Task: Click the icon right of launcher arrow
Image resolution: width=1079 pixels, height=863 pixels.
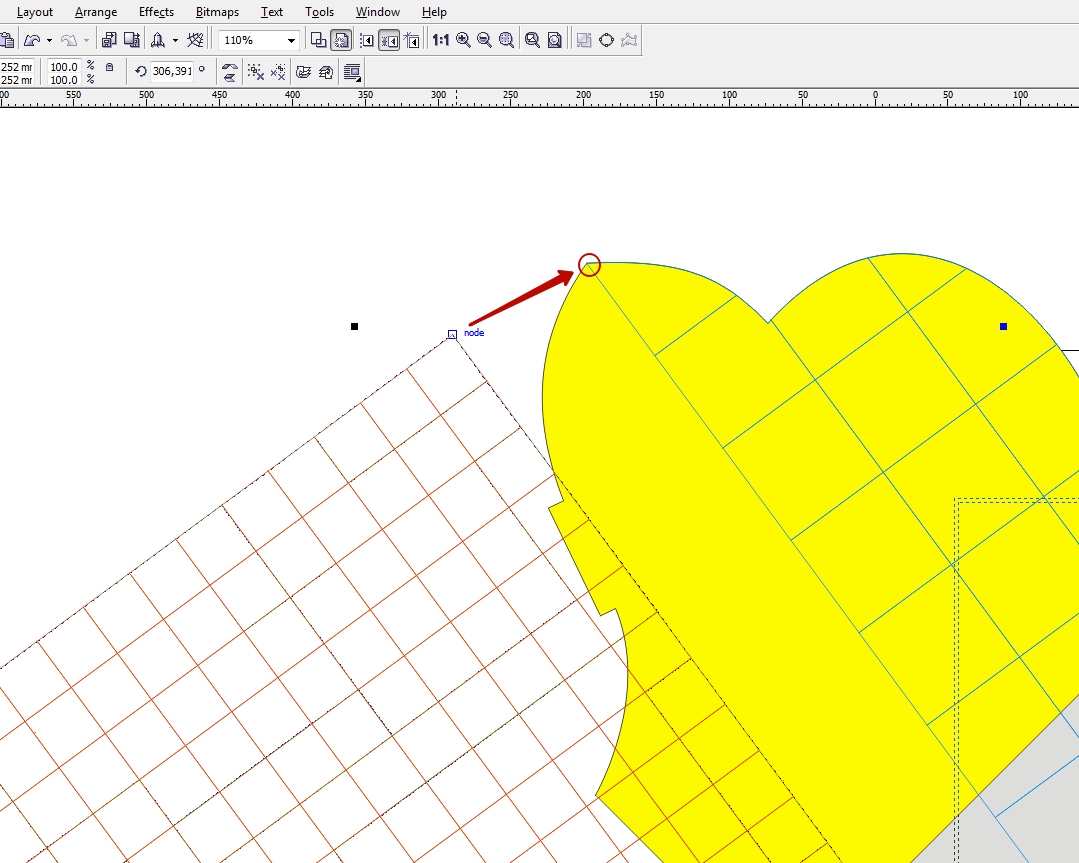Action: (x=195, y=40)
